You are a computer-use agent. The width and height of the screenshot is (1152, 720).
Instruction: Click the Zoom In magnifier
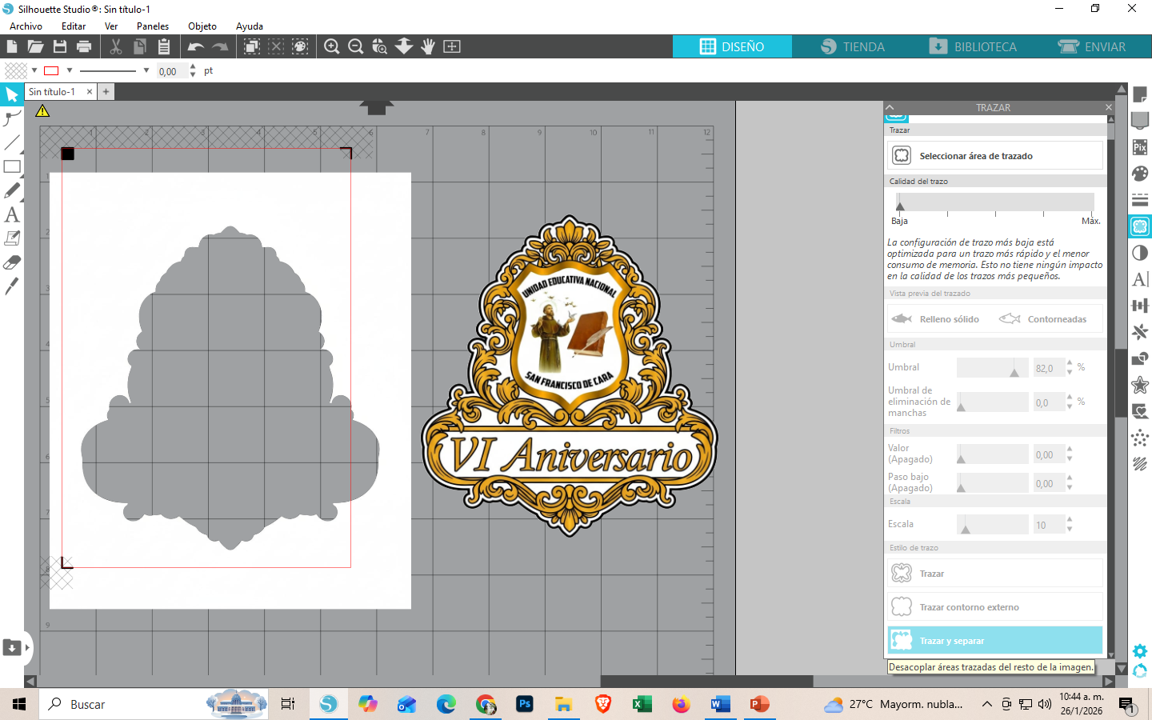coord(331,46)
